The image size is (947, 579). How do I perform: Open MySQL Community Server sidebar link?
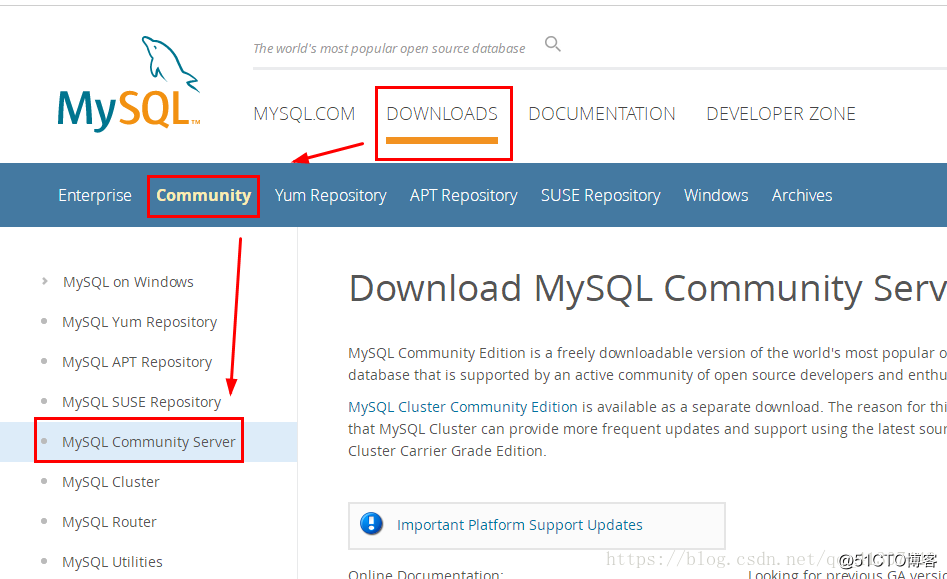(149, 442)
